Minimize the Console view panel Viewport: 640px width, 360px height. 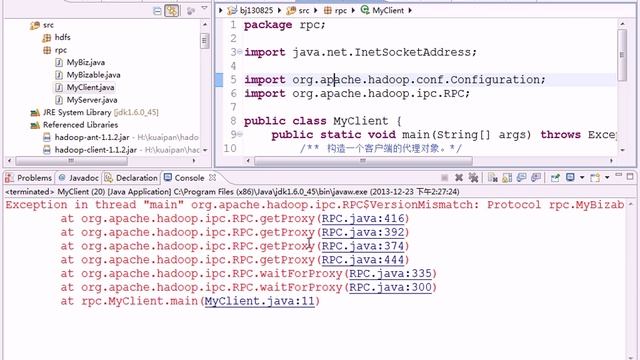pos(619,176)
